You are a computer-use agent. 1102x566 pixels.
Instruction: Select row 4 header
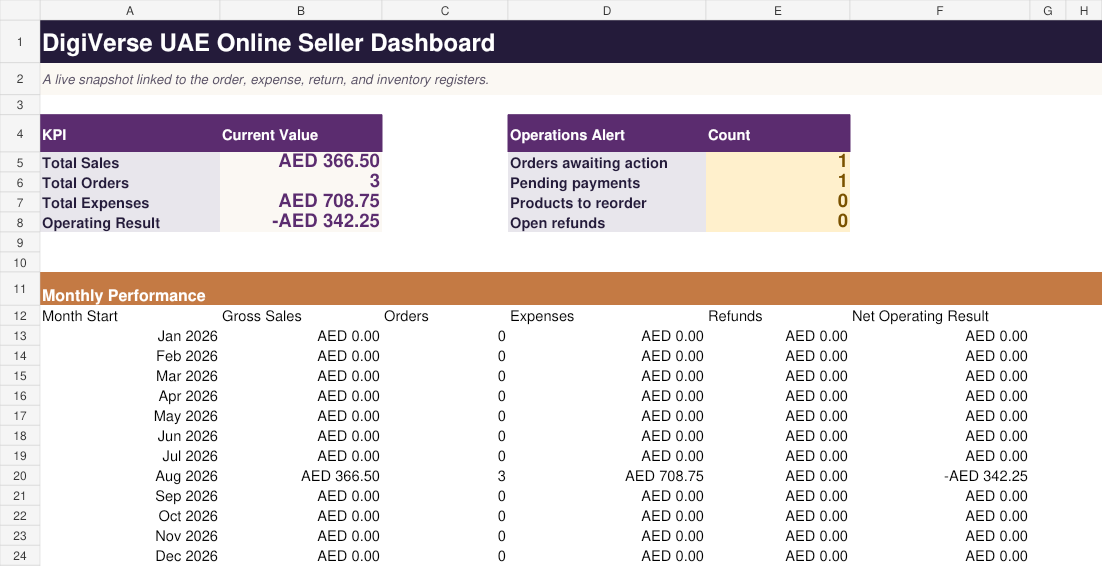point(20,134)
